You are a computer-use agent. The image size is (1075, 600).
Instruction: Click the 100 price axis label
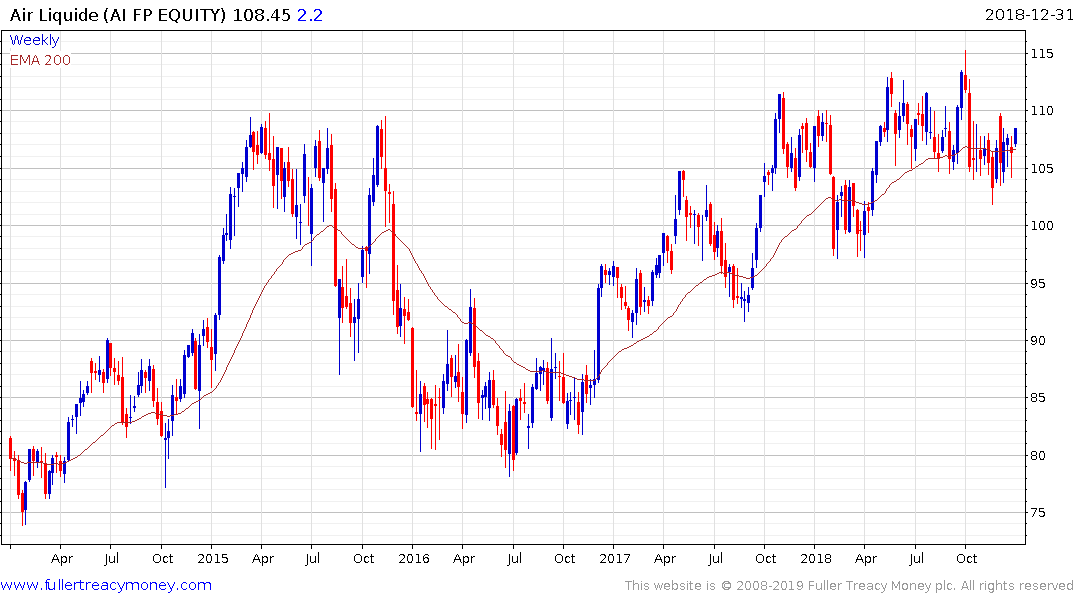coord(1042,226)
